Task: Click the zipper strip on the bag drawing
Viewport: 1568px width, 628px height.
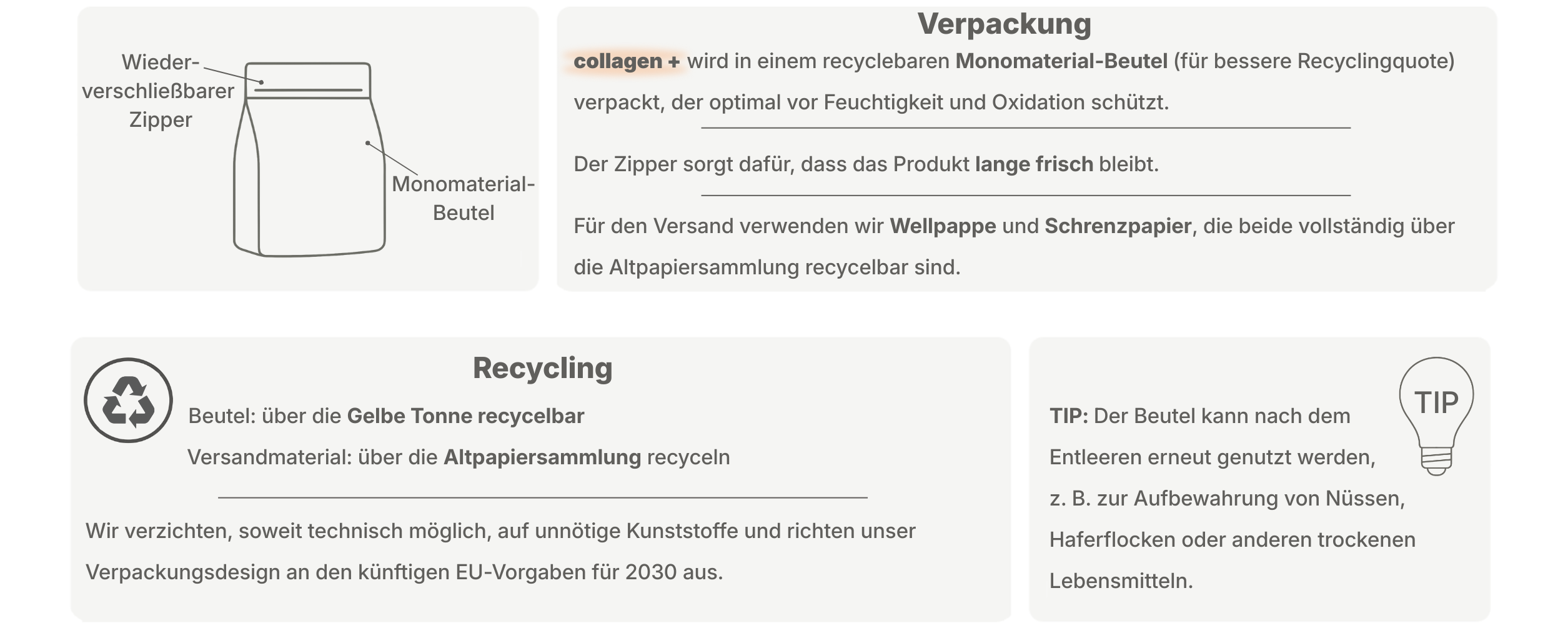Action: (308, 90)
